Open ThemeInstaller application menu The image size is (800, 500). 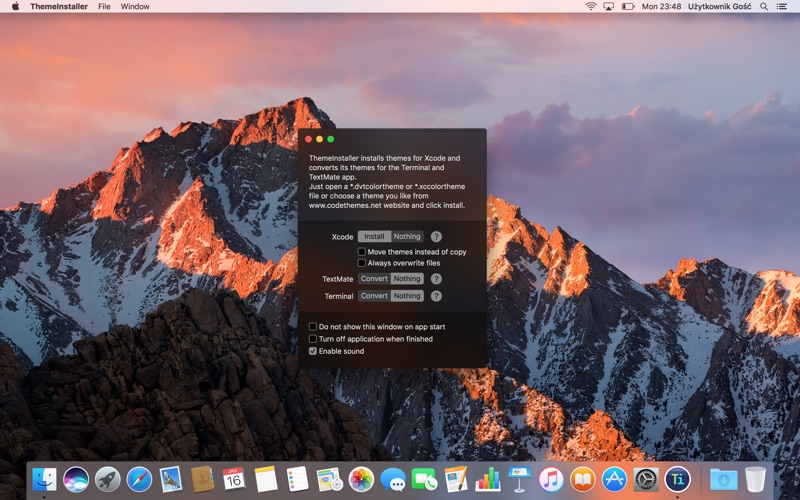[x=59, y=6]
